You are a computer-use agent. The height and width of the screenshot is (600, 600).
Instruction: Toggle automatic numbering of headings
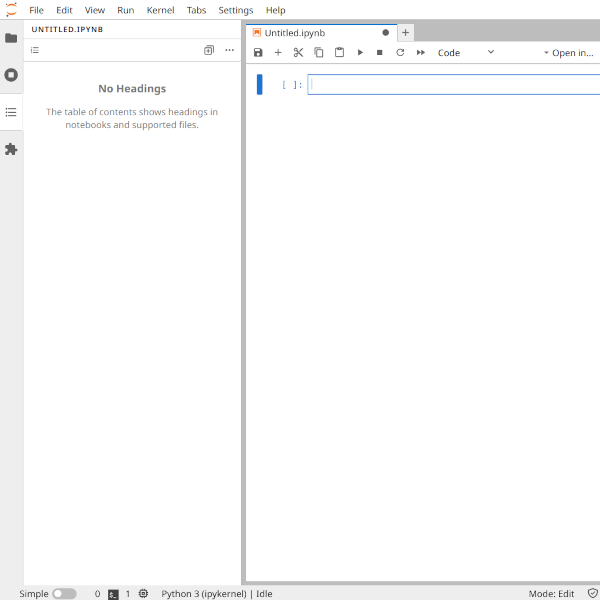point(35,50)
